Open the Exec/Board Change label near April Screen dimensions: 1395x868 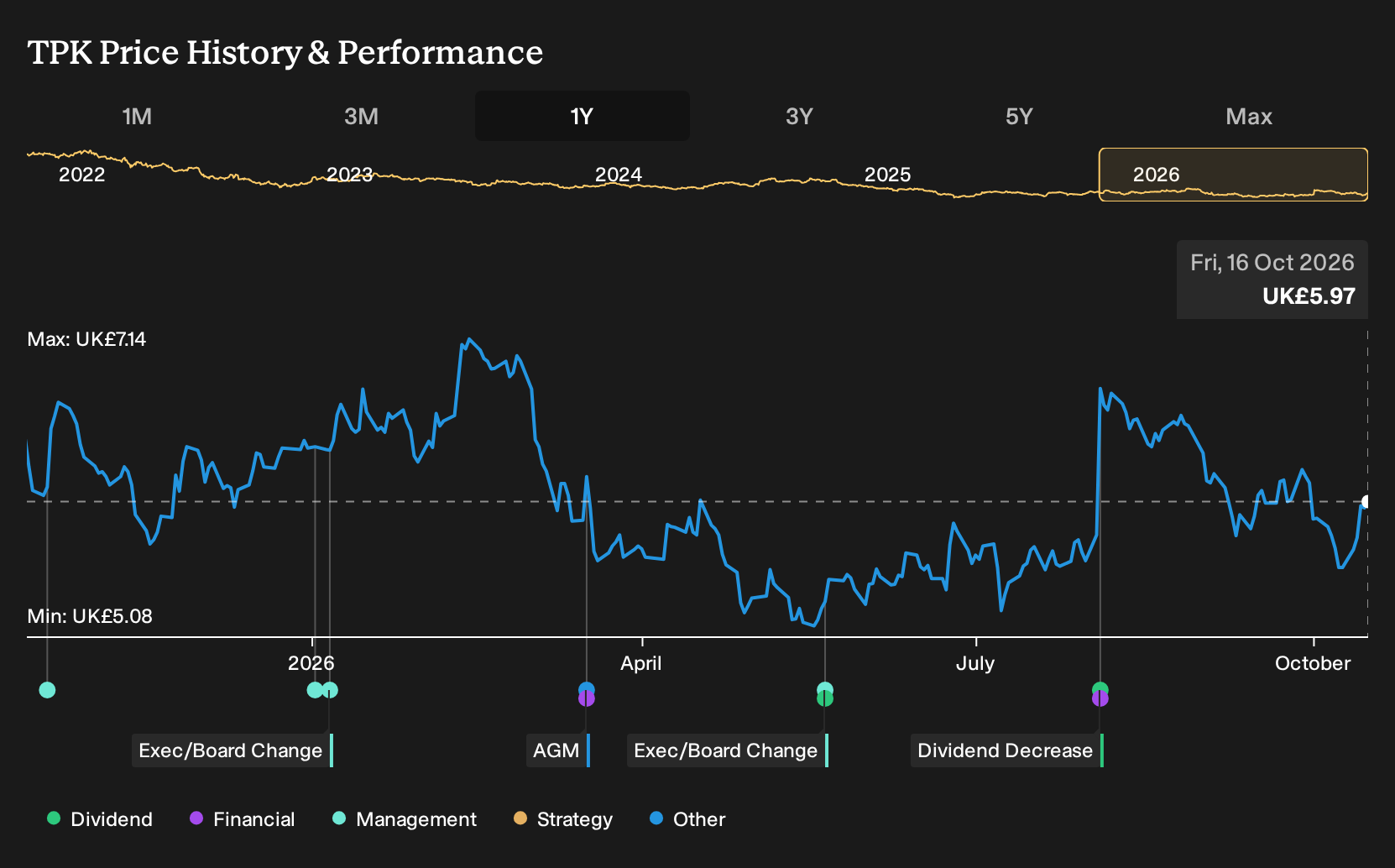click(x=728, y=750)
